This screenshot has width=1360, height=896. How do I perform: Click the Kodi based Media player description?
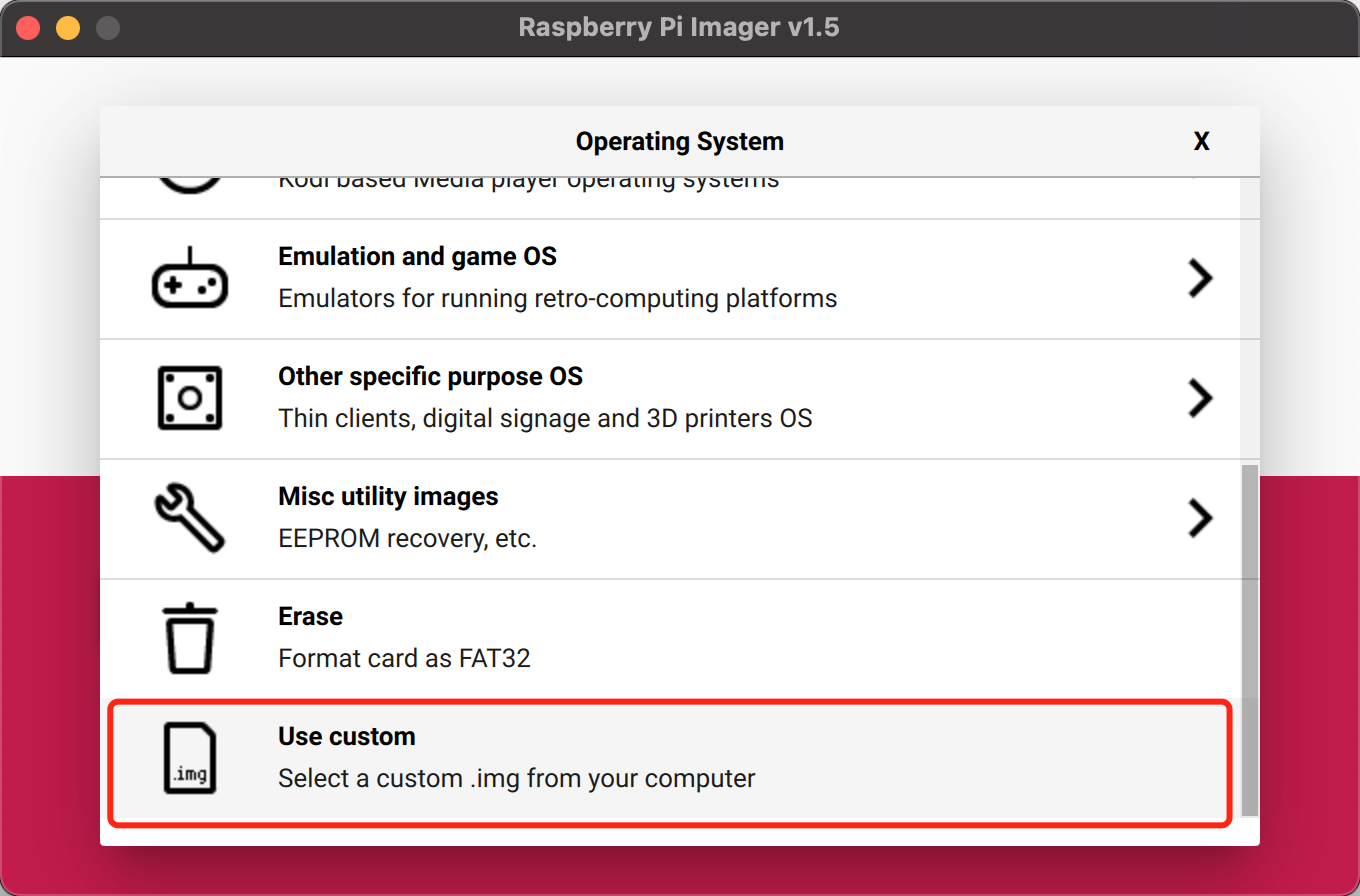point(528,183)
